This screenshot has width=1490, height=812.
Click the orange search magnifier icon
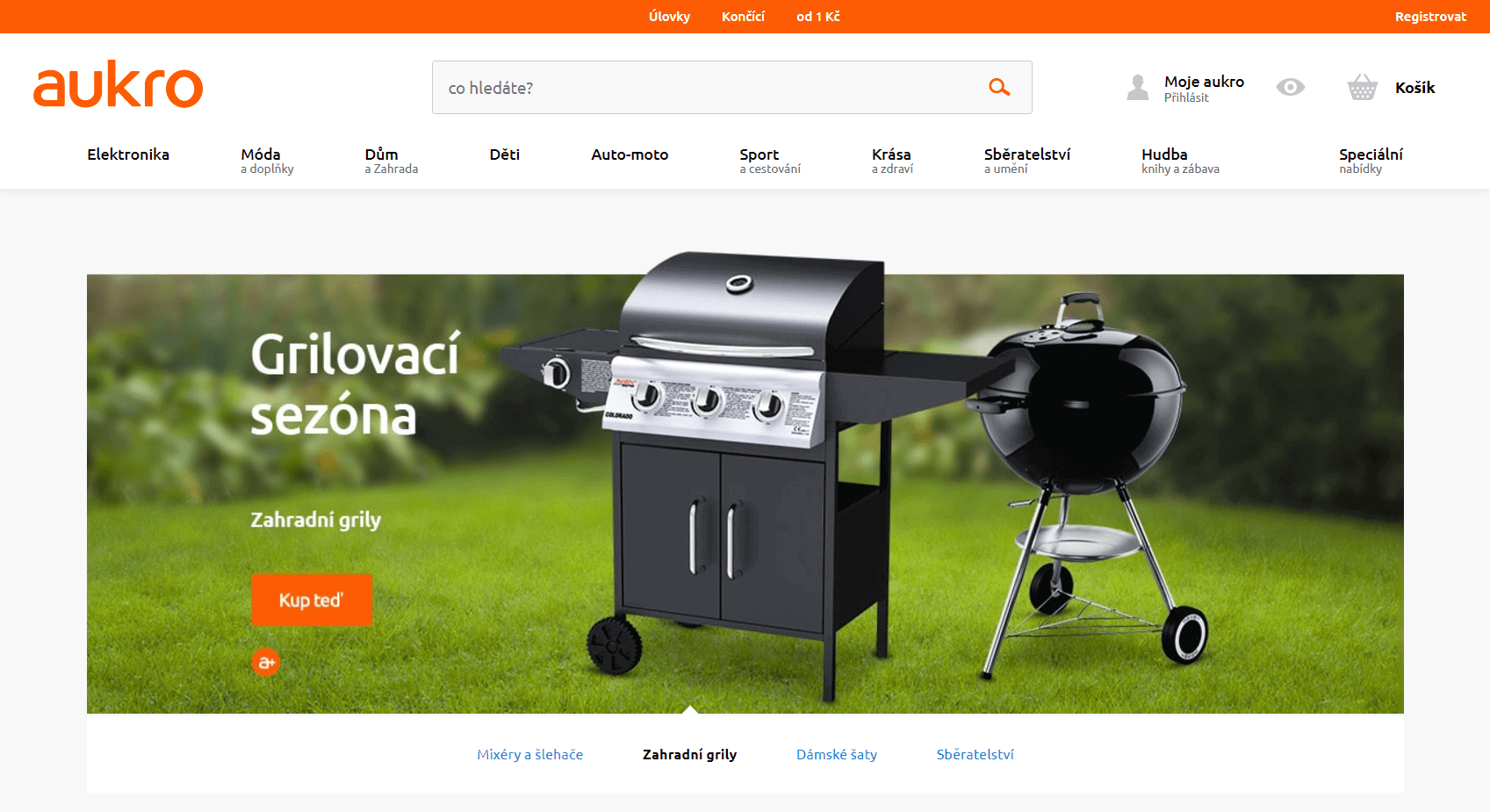coord(999,87)
